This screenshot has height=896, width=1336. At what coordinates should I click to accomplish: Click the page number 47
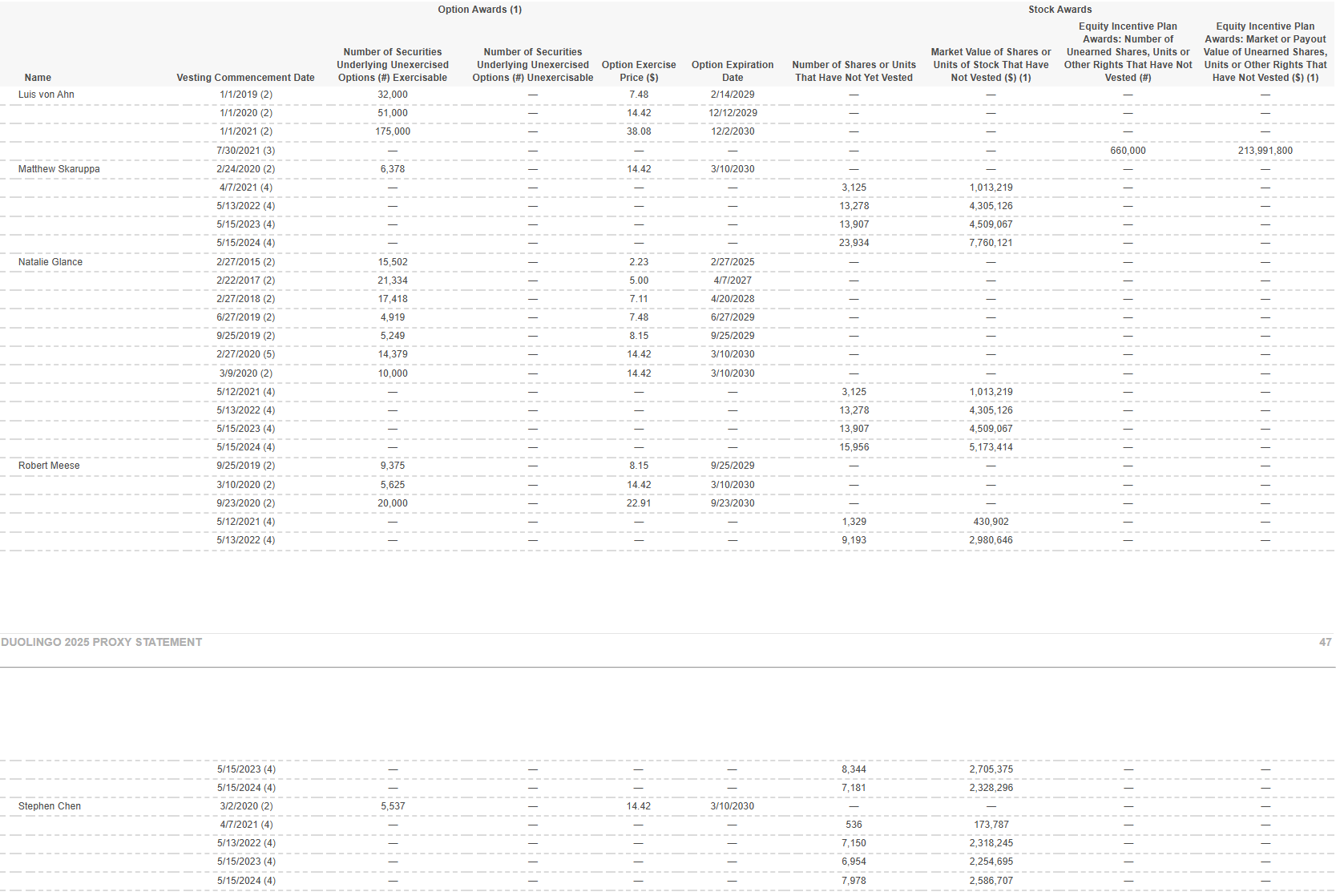coord(1325,642)
